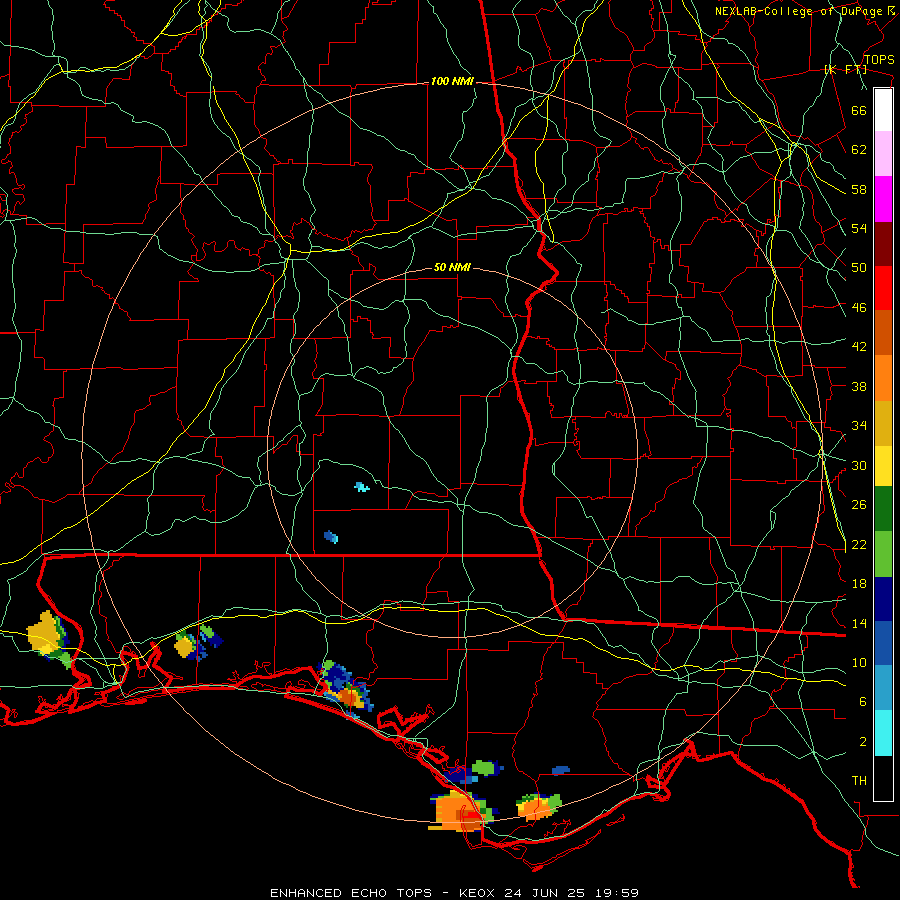900x900 pixels.
Task: Click the navy blue legend swatch
Action: 883,599
